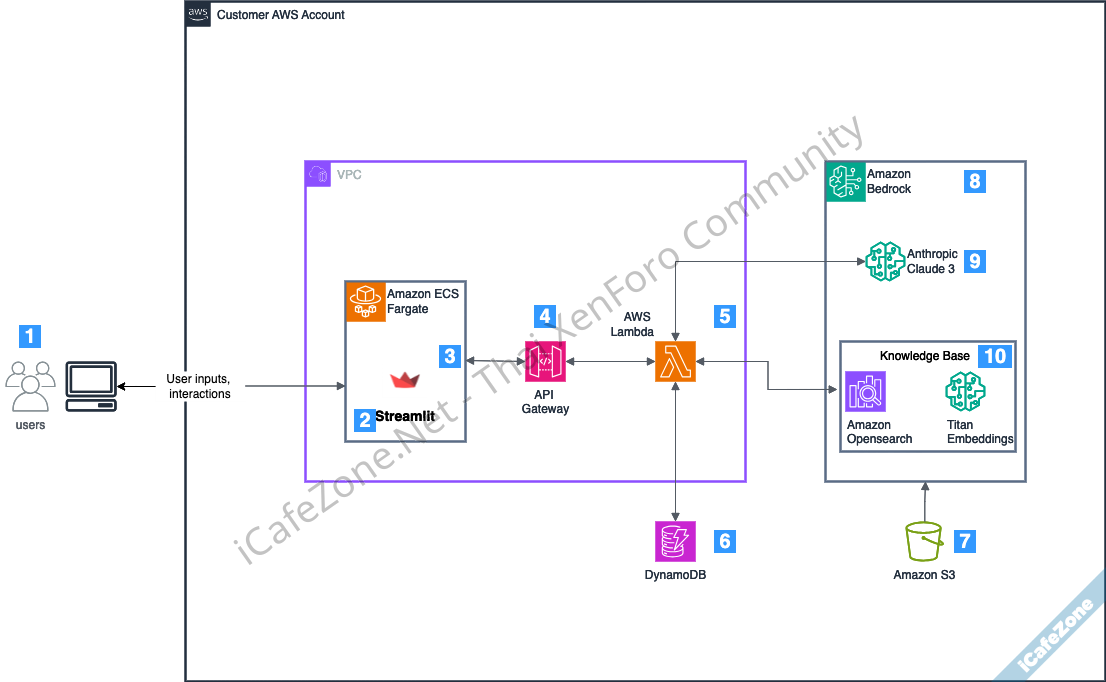1106x682 pixels.
Task: Select the Amazon S3 bucket icon
Action: (924, 541)
